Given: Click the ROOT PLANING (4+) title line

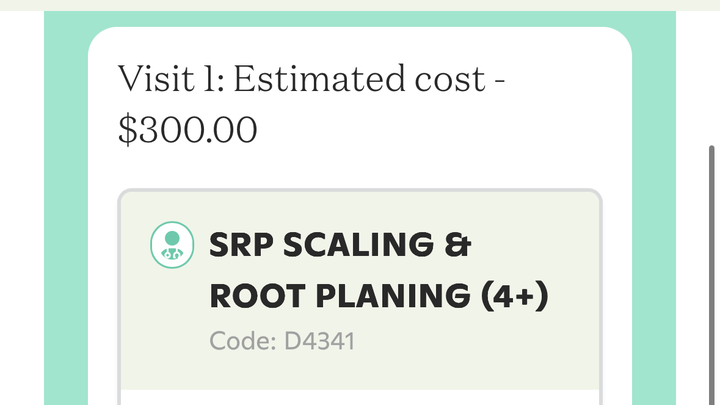Looking at the screenshot, I should [x=379, y=296].
